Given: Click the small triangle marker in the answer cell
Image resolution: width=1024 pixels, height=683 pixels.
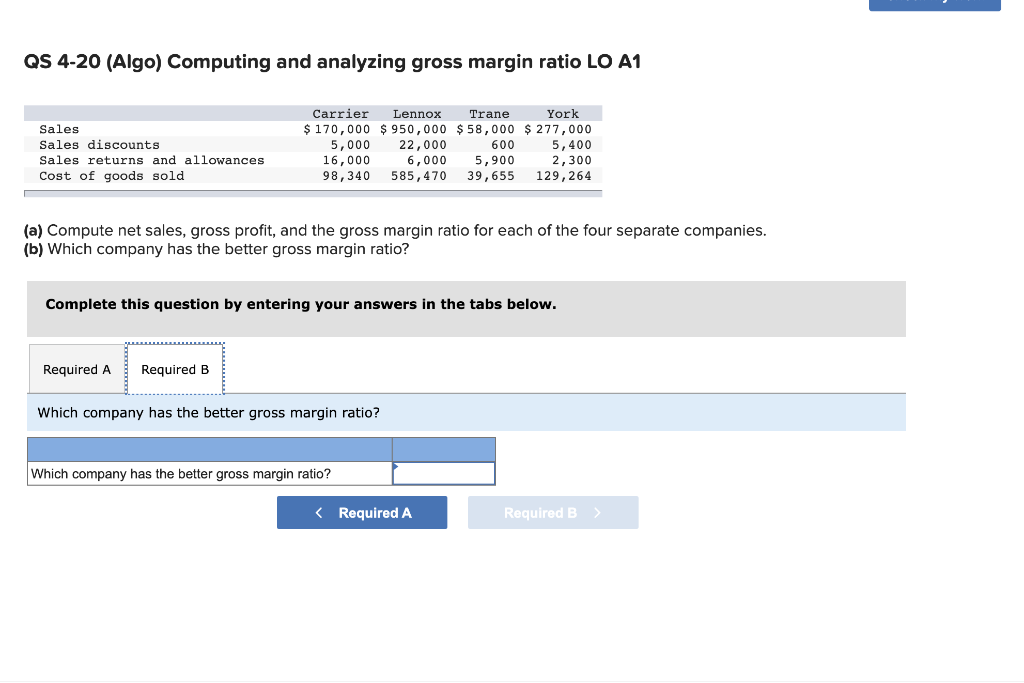Looking at the screenshot, I should pos(397,466).
